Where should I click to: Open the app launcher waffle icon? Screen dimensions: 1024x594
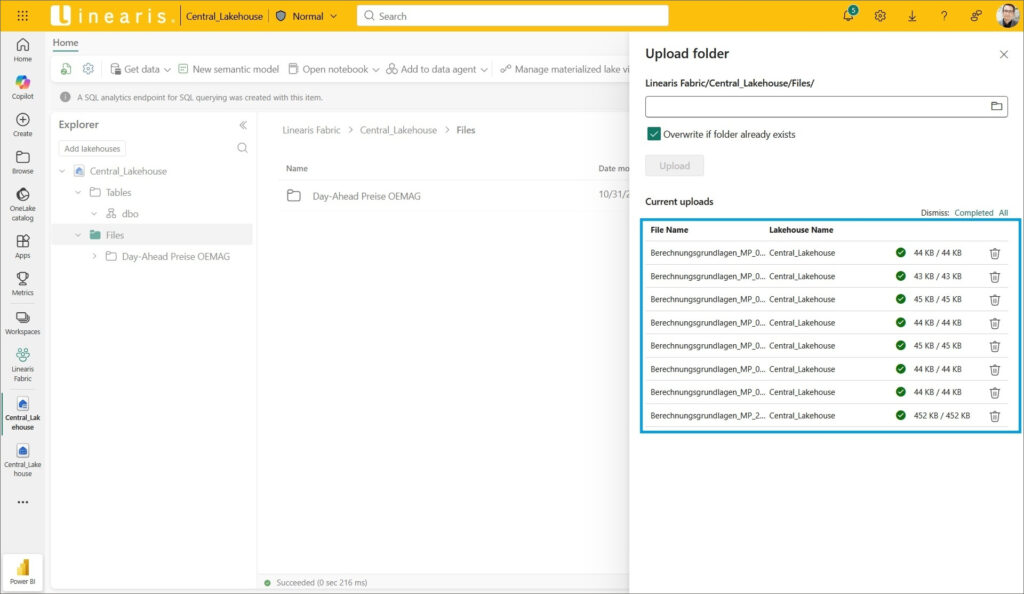(22, 16)
